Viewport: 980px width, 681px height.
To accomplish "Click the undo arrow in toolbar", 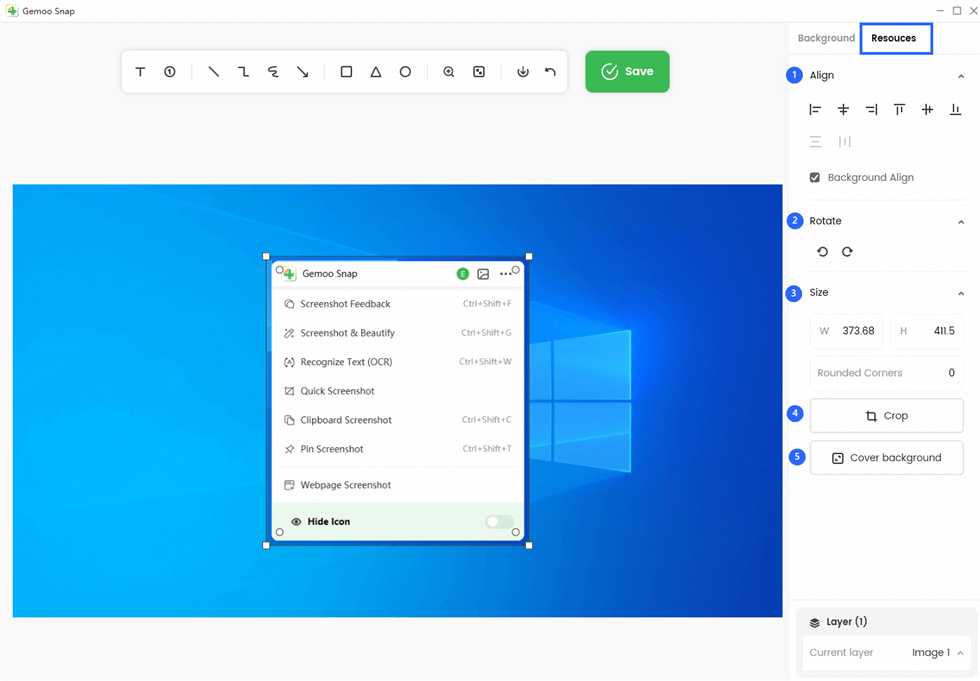I will pyautogui.click(x=550, y=72).
